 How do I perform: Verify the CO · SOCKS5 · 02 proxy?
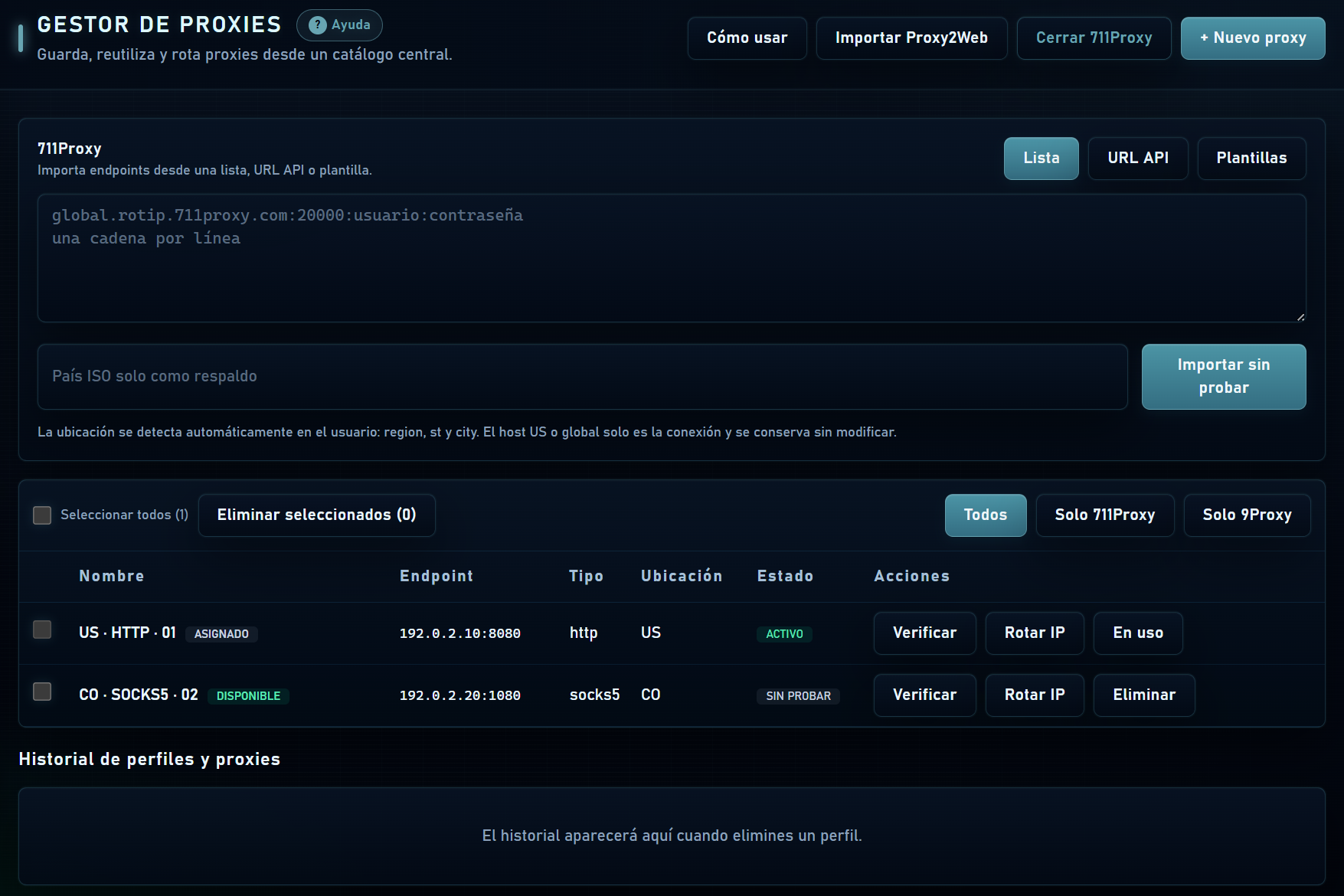[x=924, y=695]
